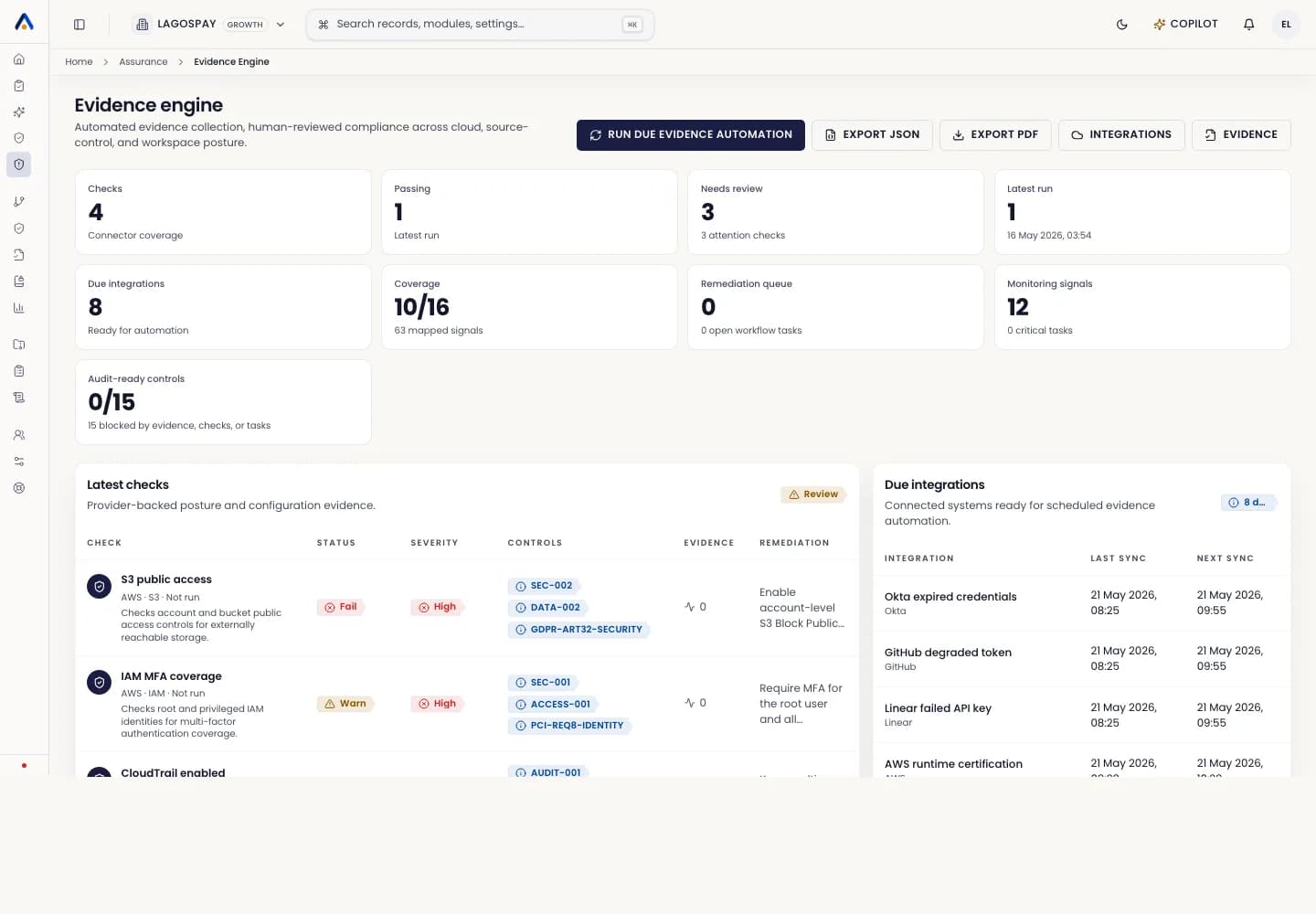Open the git branch icon in sidebar

[18, 202]
